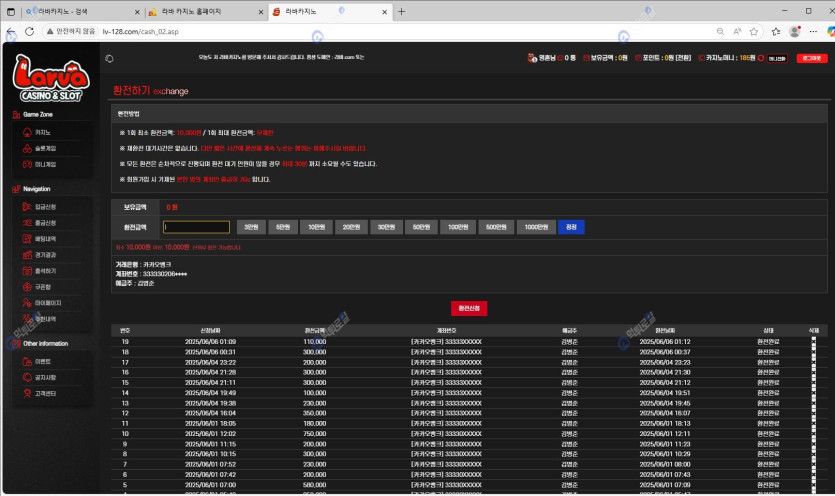Open 입금신청 in the Navigation sidebar

pyautogui.click(x=45, y=206)
